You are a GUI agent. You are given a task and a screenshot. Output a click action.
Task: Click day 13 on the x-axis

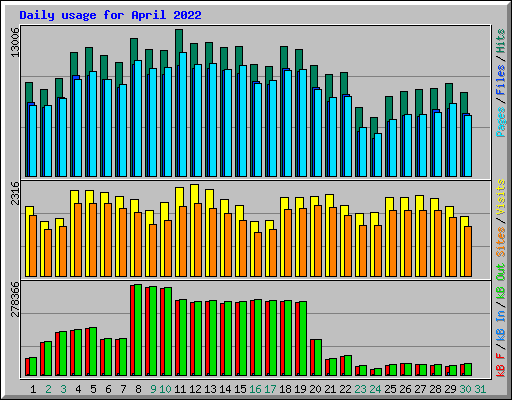pos(210,389)
